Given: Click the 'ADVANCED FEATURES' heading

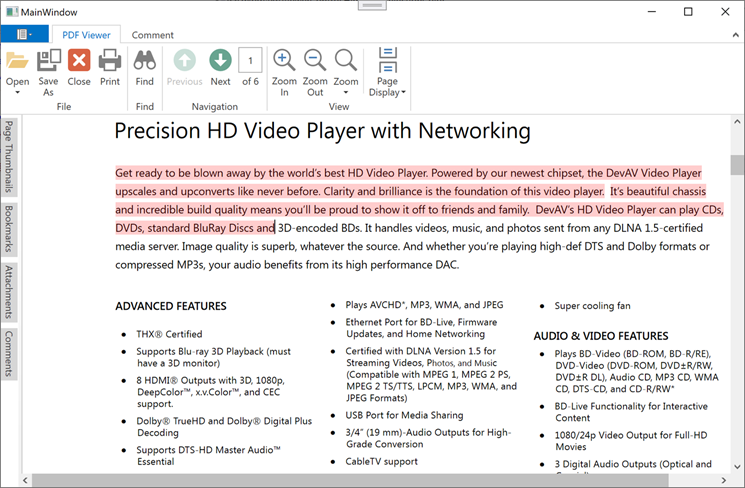Looking at the screenshot, I should click(171, 306).
